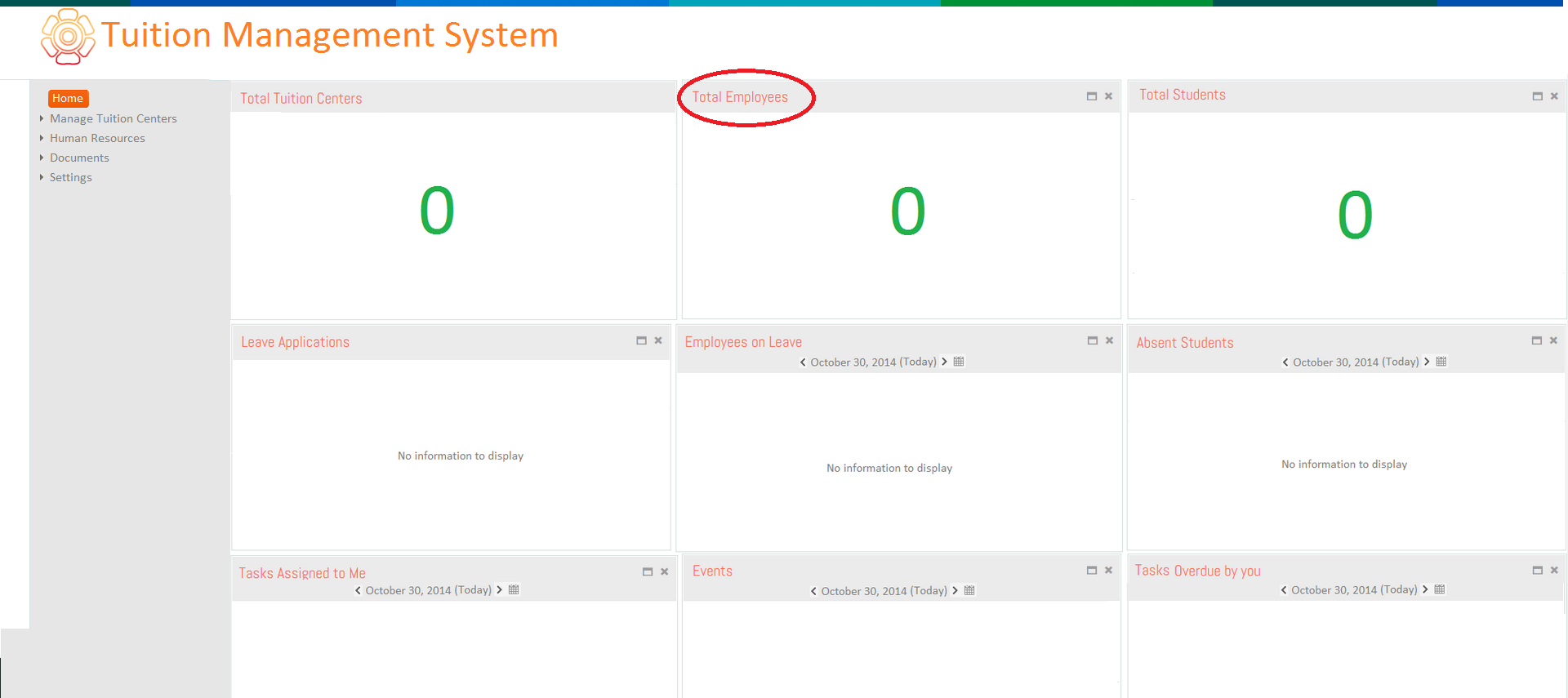This screenshot has width=1568, height=698.
Task: Go to previous day in Events
Action: coord(813,592)
